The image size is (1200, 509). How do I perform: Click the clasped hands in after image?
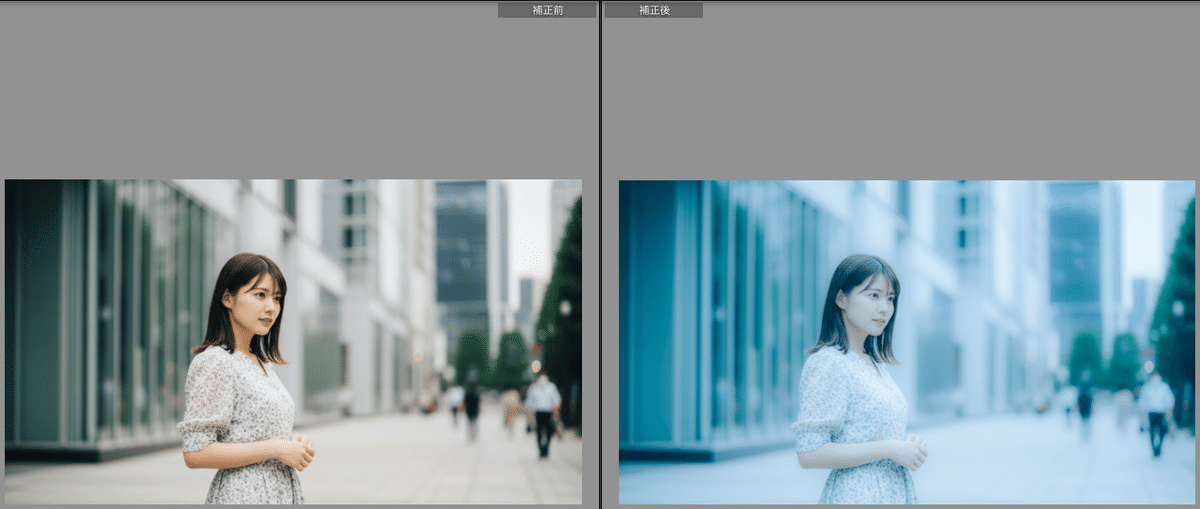910,452
